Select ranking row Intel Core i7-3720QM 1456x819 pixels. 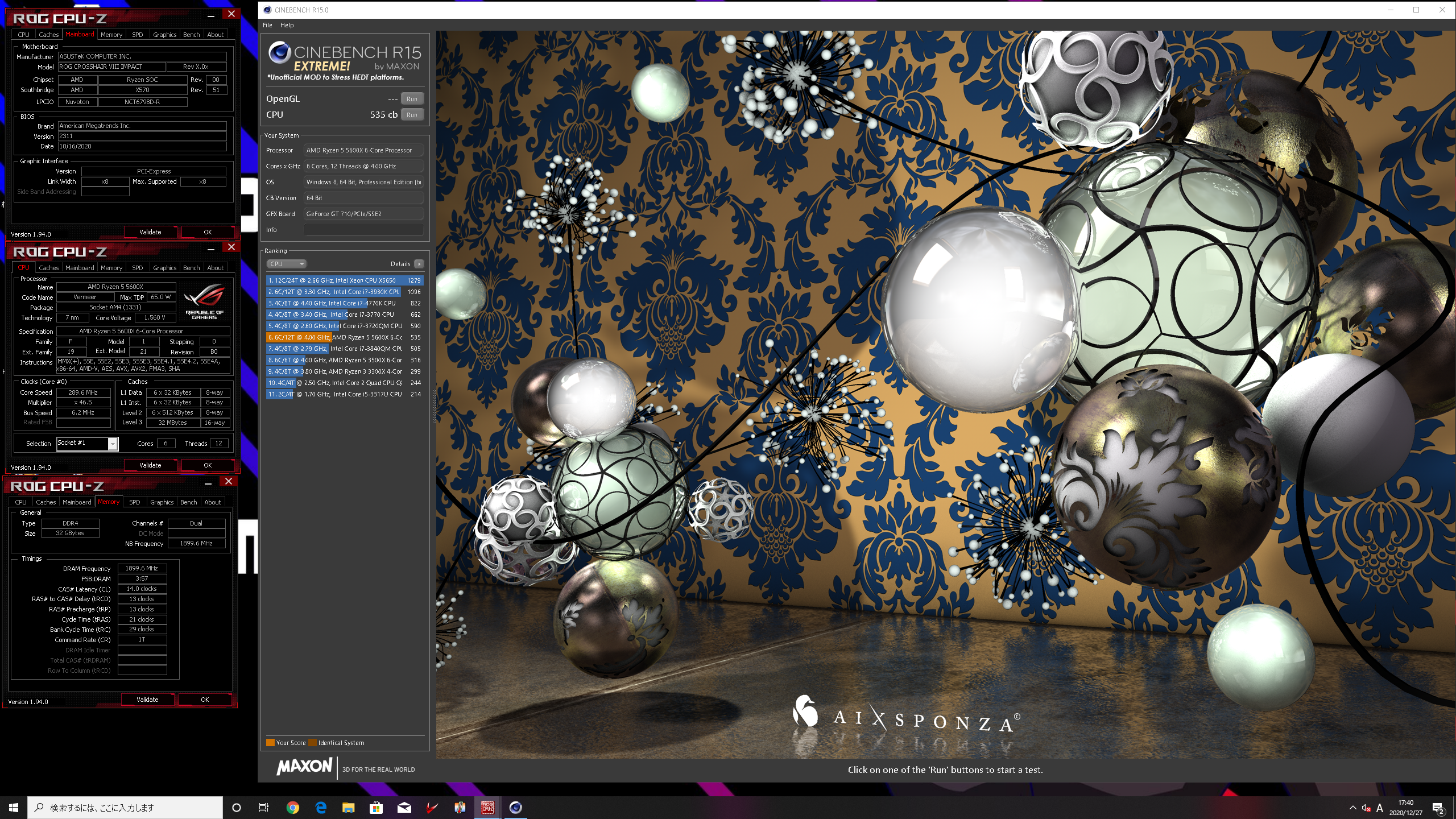[x=345, y=326]
